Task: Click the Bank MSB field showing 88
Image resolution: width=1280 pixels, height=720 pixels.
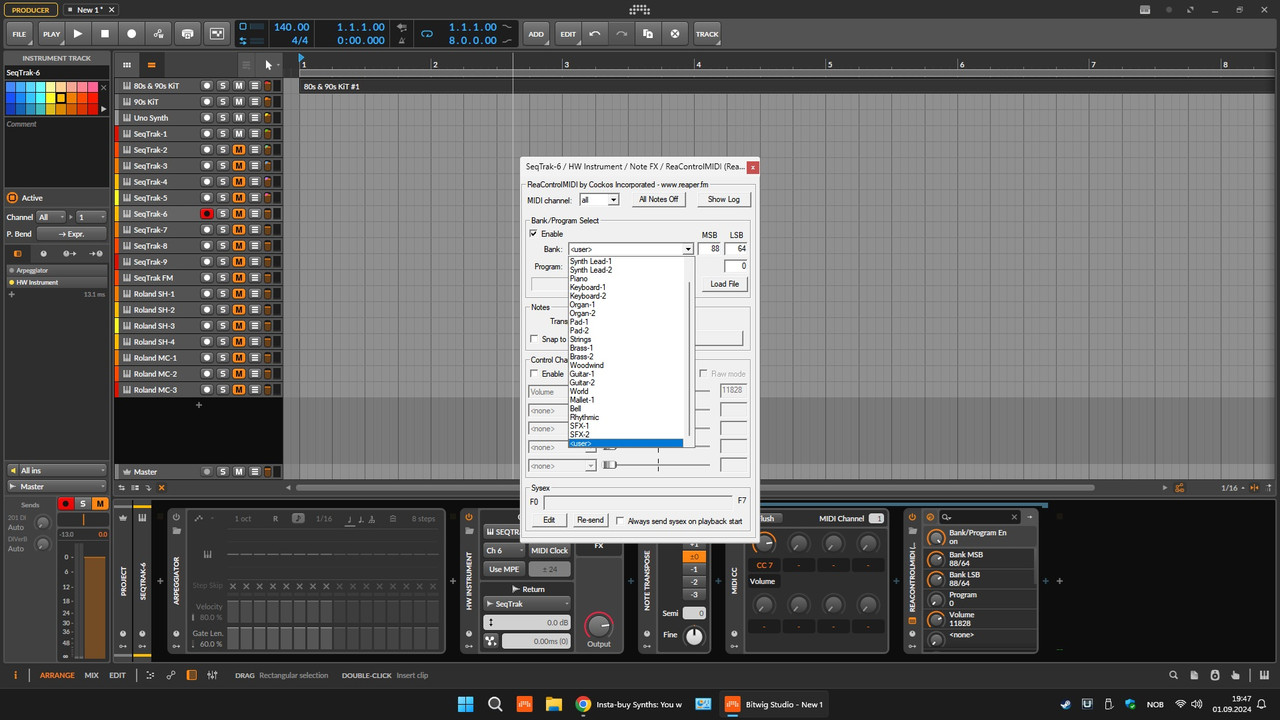Action: click(x=710, y=249)
